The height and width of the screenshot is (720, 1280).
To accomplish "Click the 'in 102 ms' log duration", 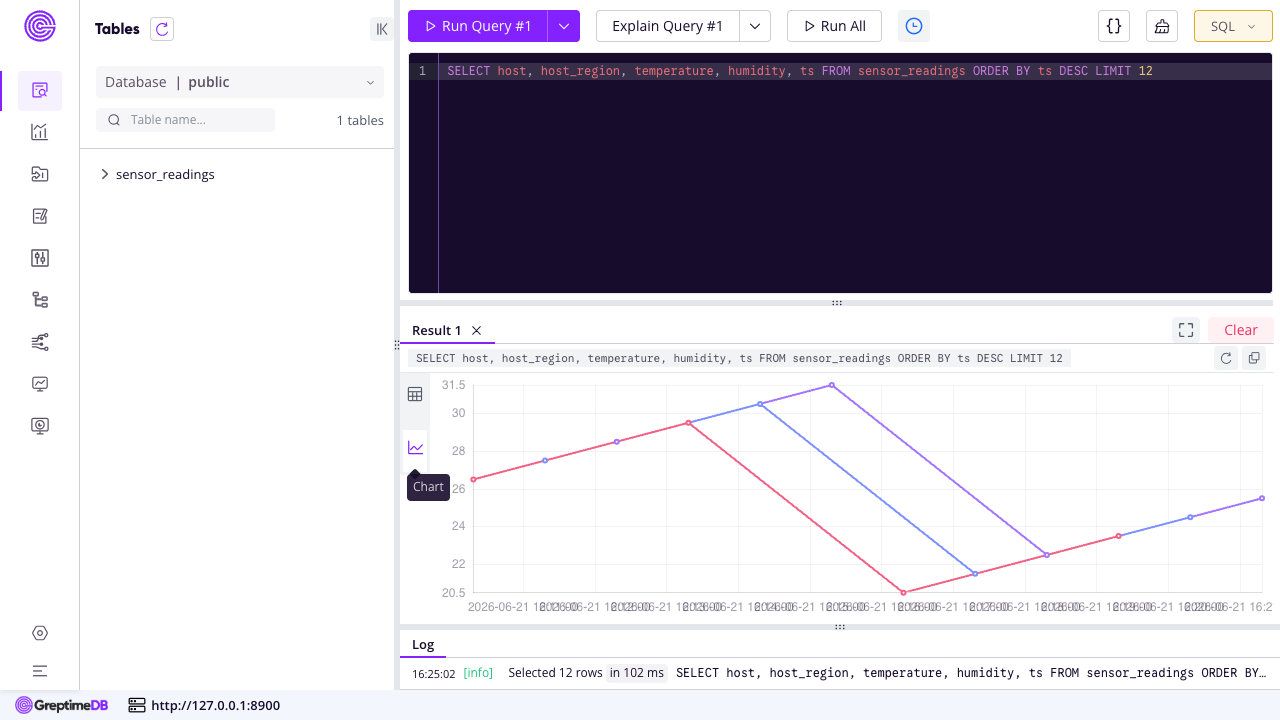I will (x=637, y=673).
